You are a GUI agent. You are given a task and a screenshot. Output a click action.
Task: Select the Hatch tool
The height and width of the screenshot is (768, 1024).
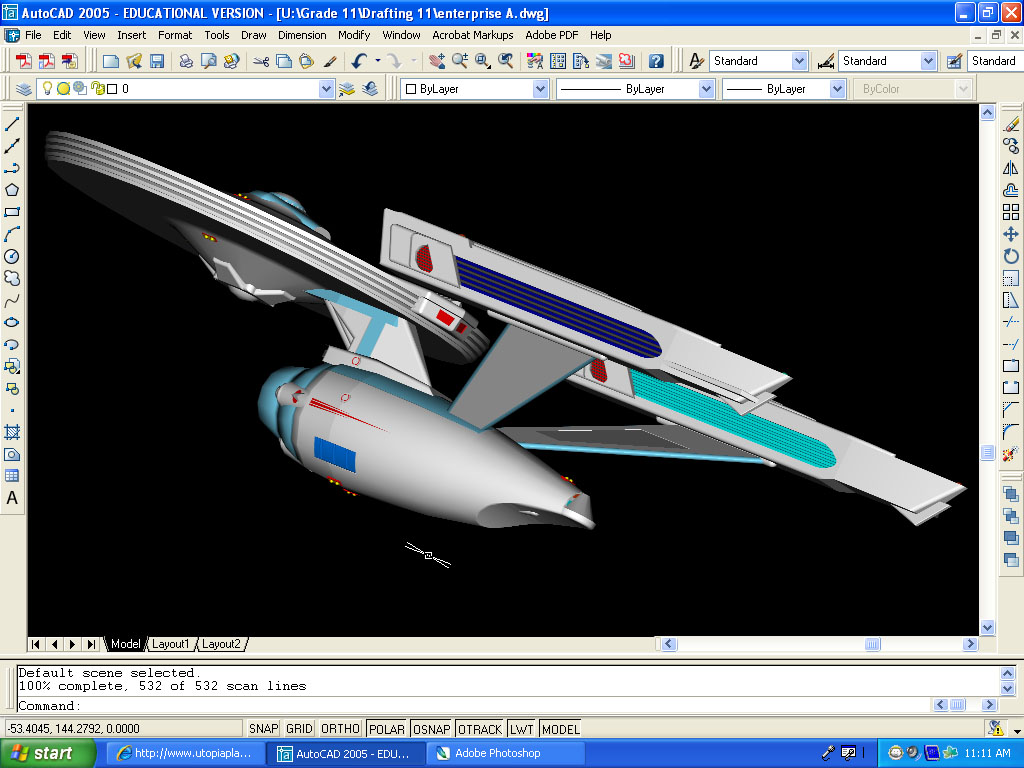pos(12,433)
